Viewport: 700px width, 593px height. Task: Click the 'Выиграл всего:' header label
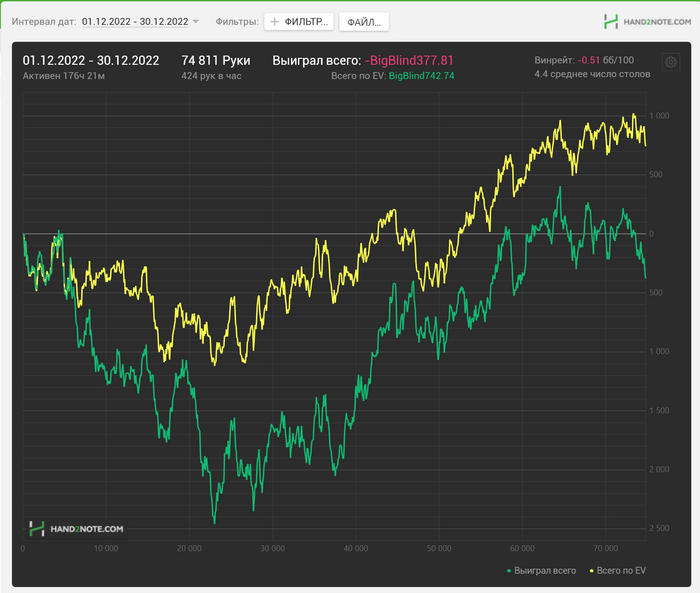[x=317, y=60]
